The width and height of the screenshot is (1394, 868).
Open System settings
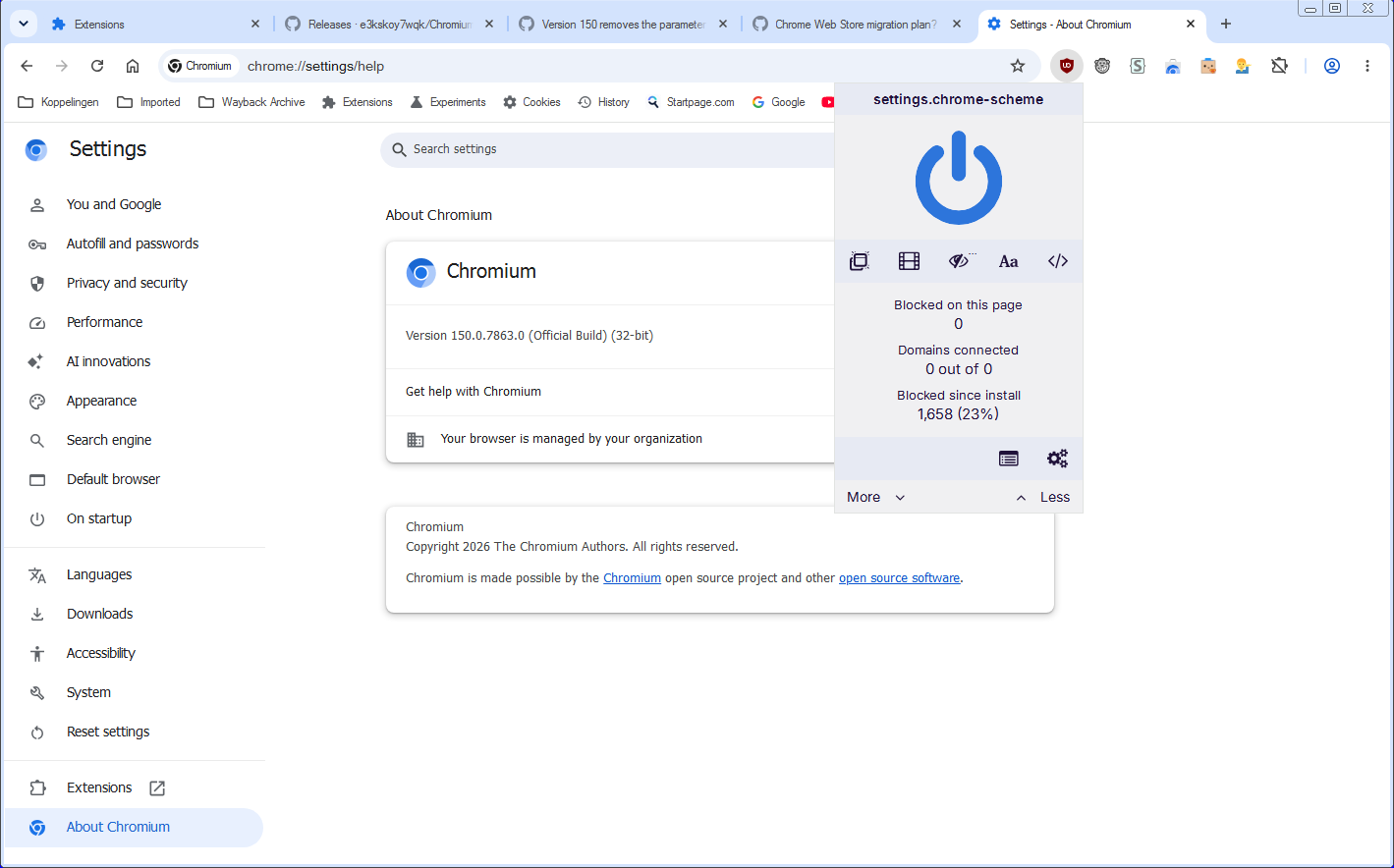coord(134,692)
